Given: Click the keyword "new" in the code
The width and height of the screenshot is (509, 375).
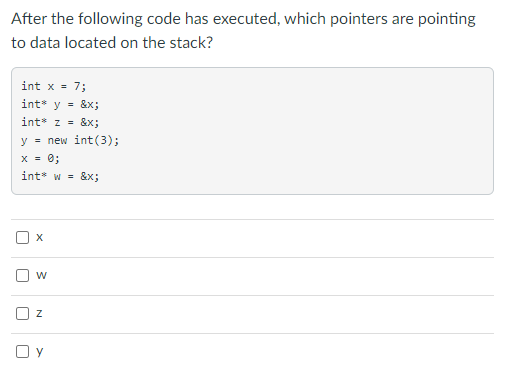Looking at the screenshot, I should pos(57,140).
